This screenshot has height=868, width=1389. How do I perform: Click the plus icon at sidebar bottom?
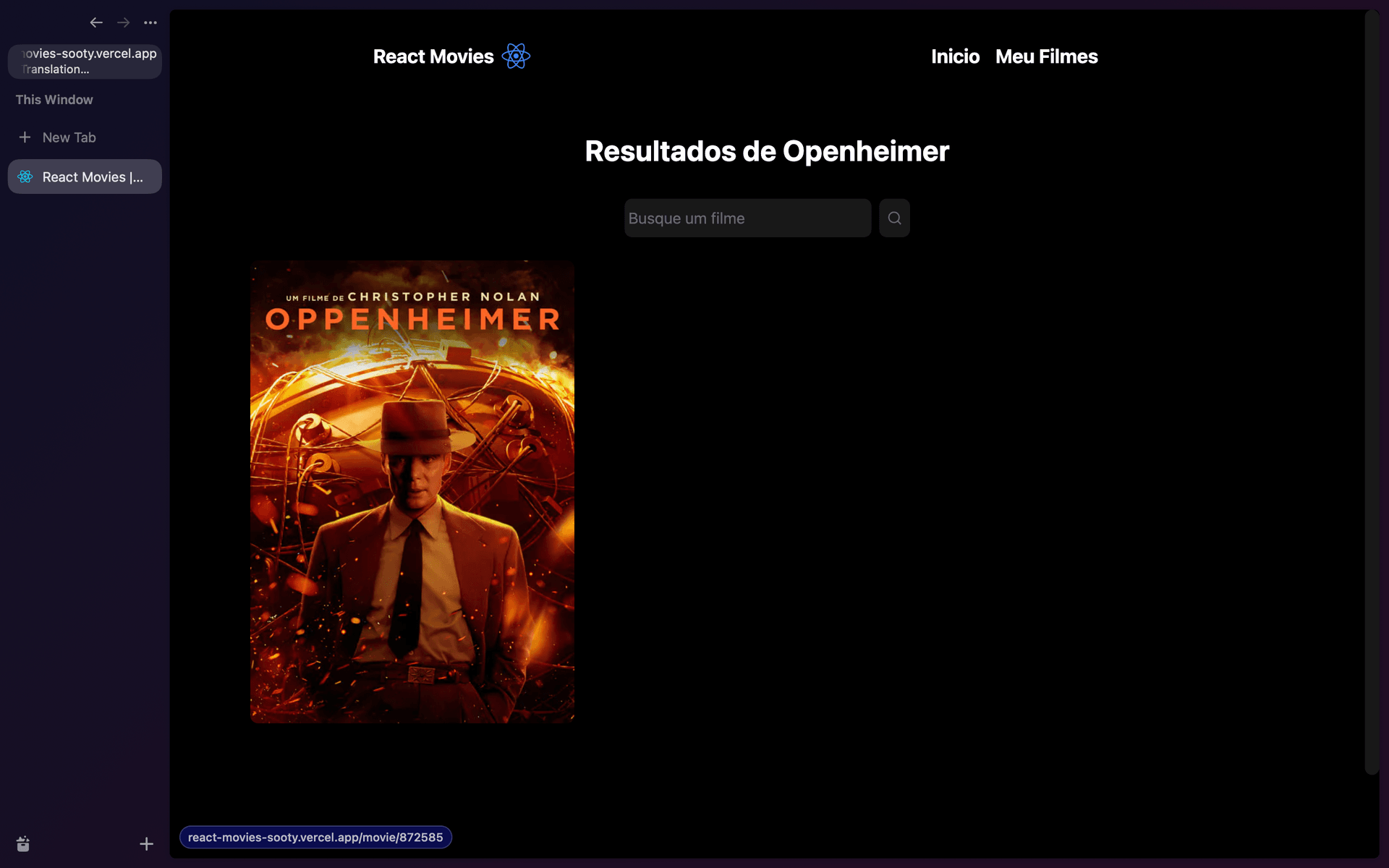(x=146, y=844)
